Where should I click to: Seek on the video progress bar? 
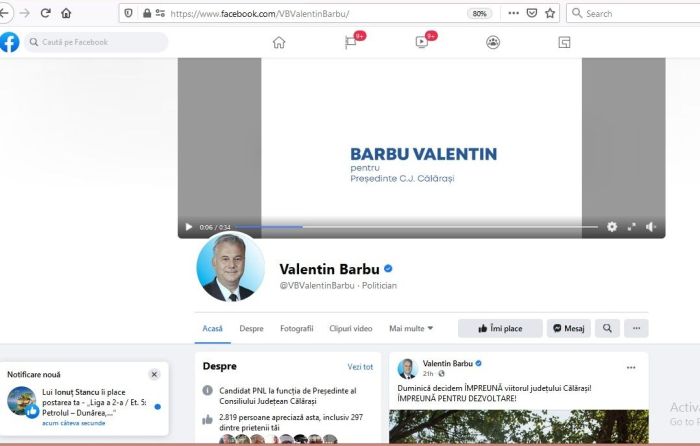click(x=417, y=227)
